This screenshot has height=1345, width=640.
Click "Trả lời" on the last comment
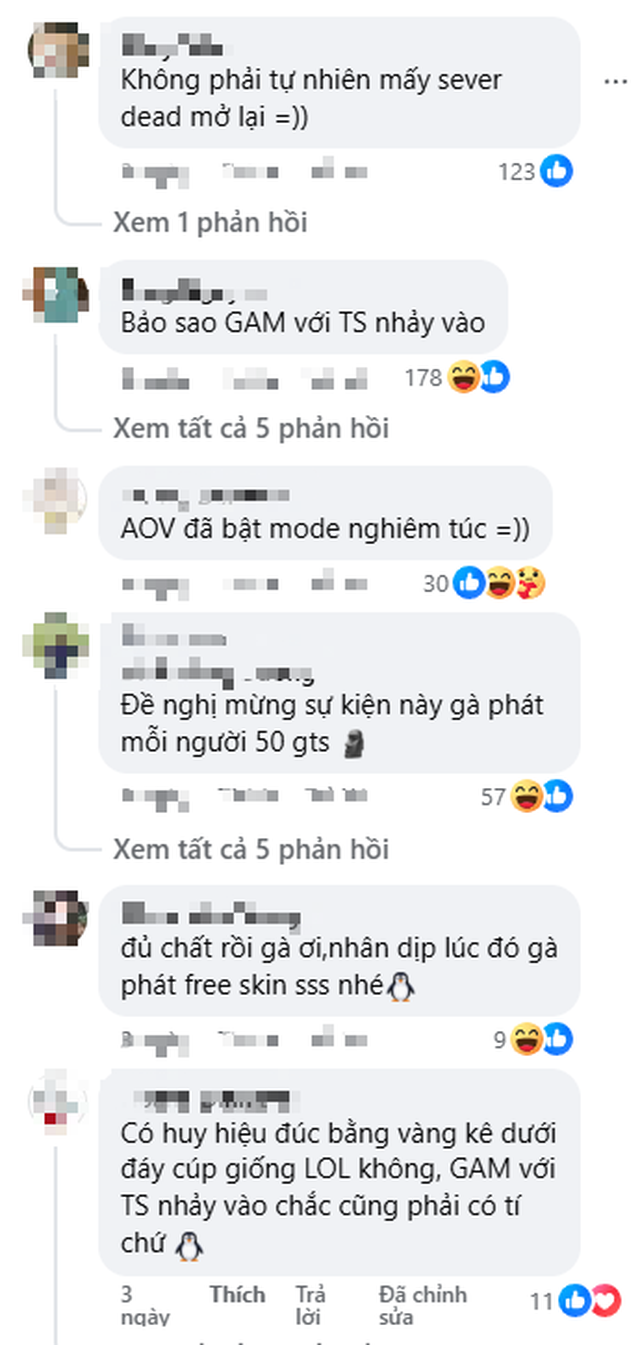(311, 1305)
